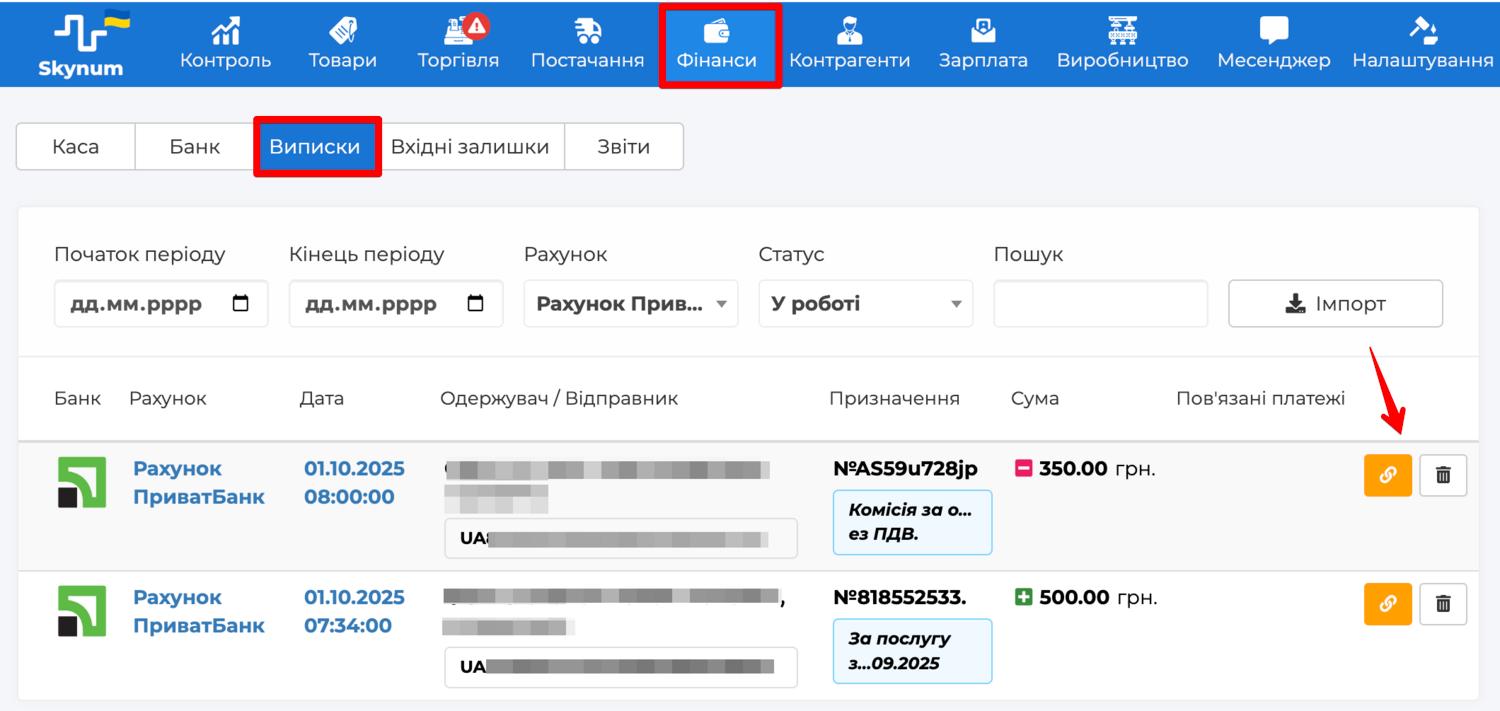The width and height of the screenshot is (1500, 711).
Task: Delete the 500.00 грн statement row
Action: (1443, 604)
